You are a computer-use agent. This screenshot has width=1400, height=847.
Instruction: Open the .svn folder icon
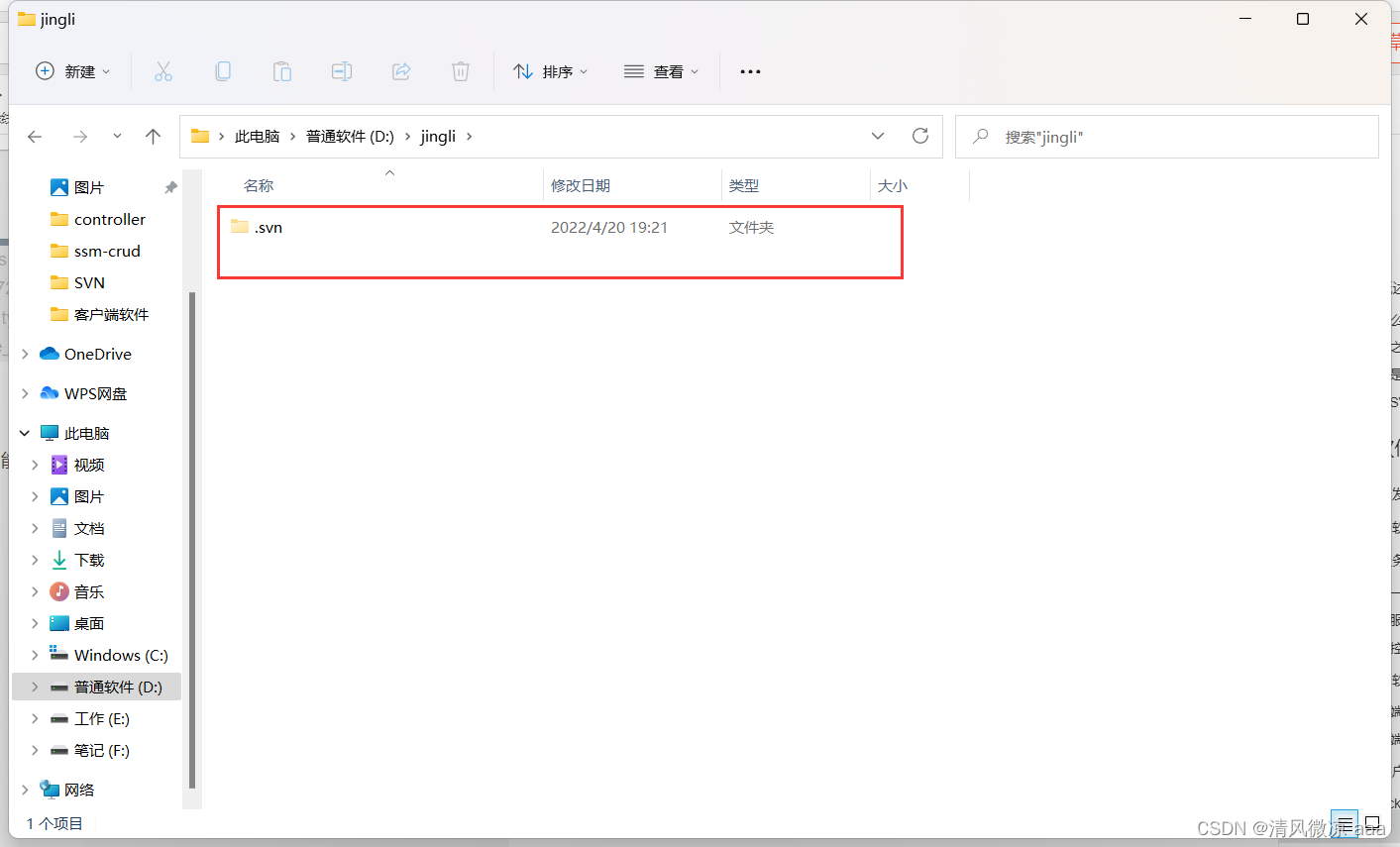coord(240,227)
